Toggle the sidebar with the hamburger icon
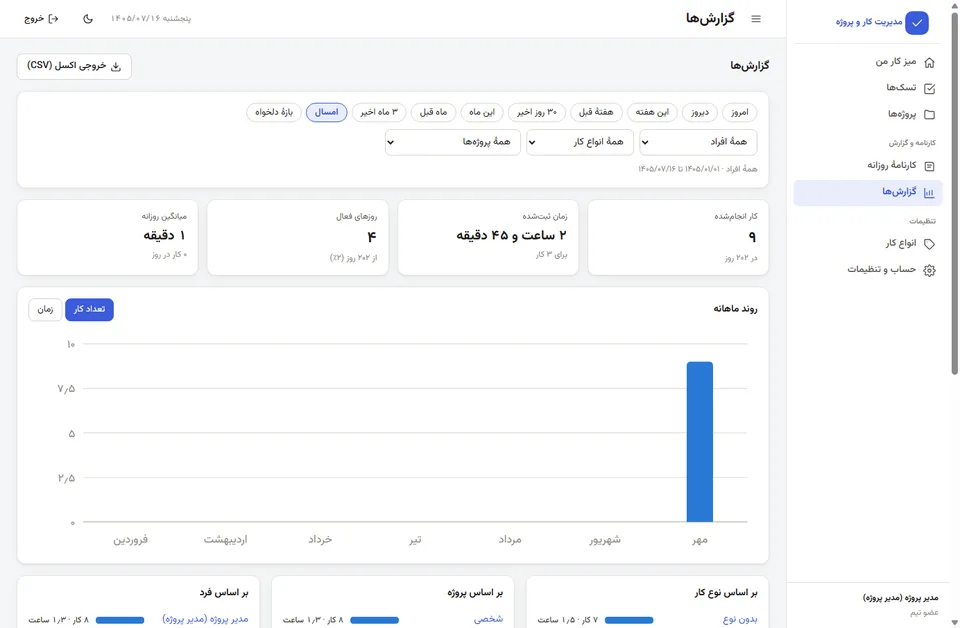The image size is (960, 628). (x=756, y=19)
